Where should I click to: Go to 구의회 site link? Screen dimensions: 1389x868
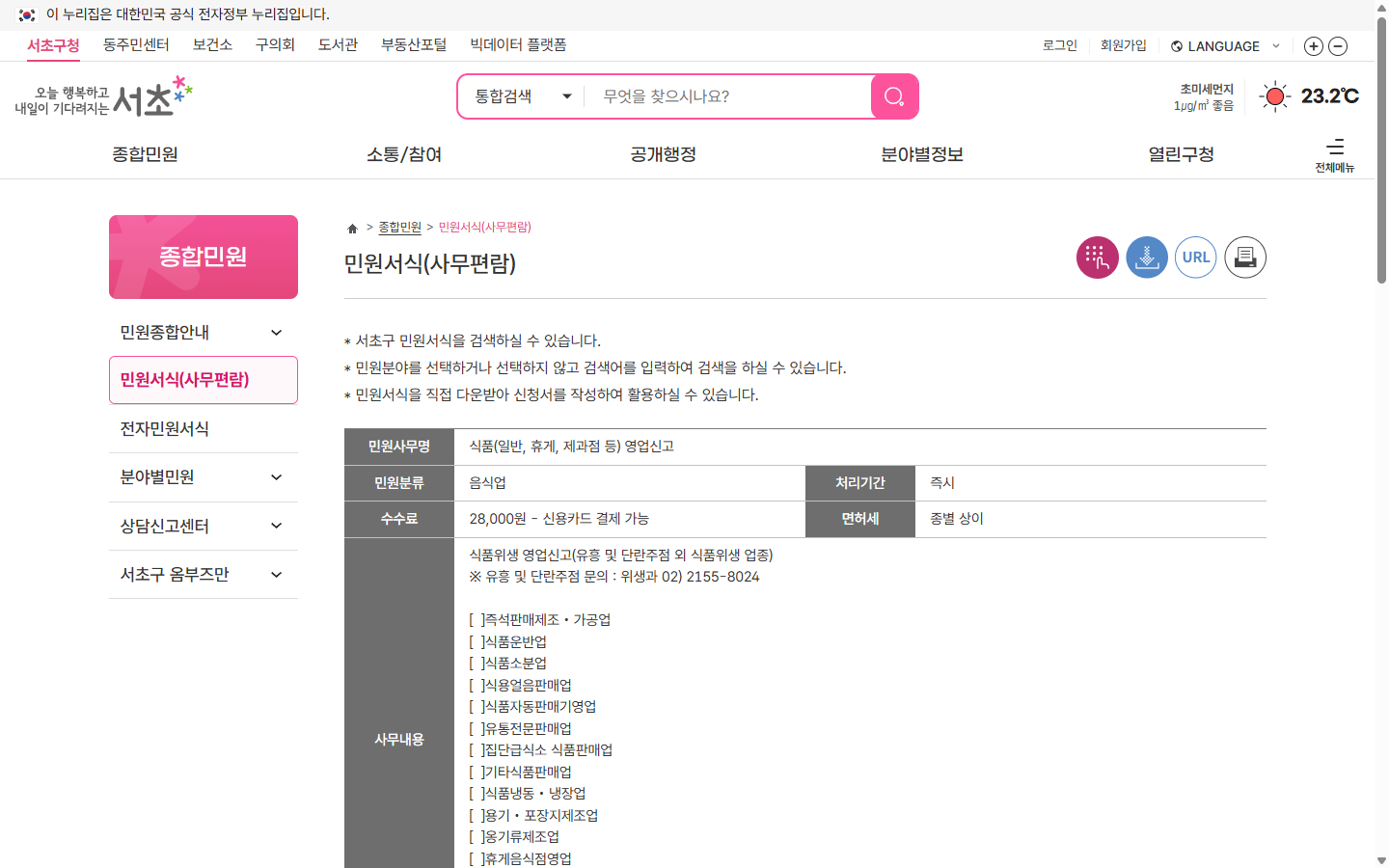pyautogui.click(x=275, y=45)
